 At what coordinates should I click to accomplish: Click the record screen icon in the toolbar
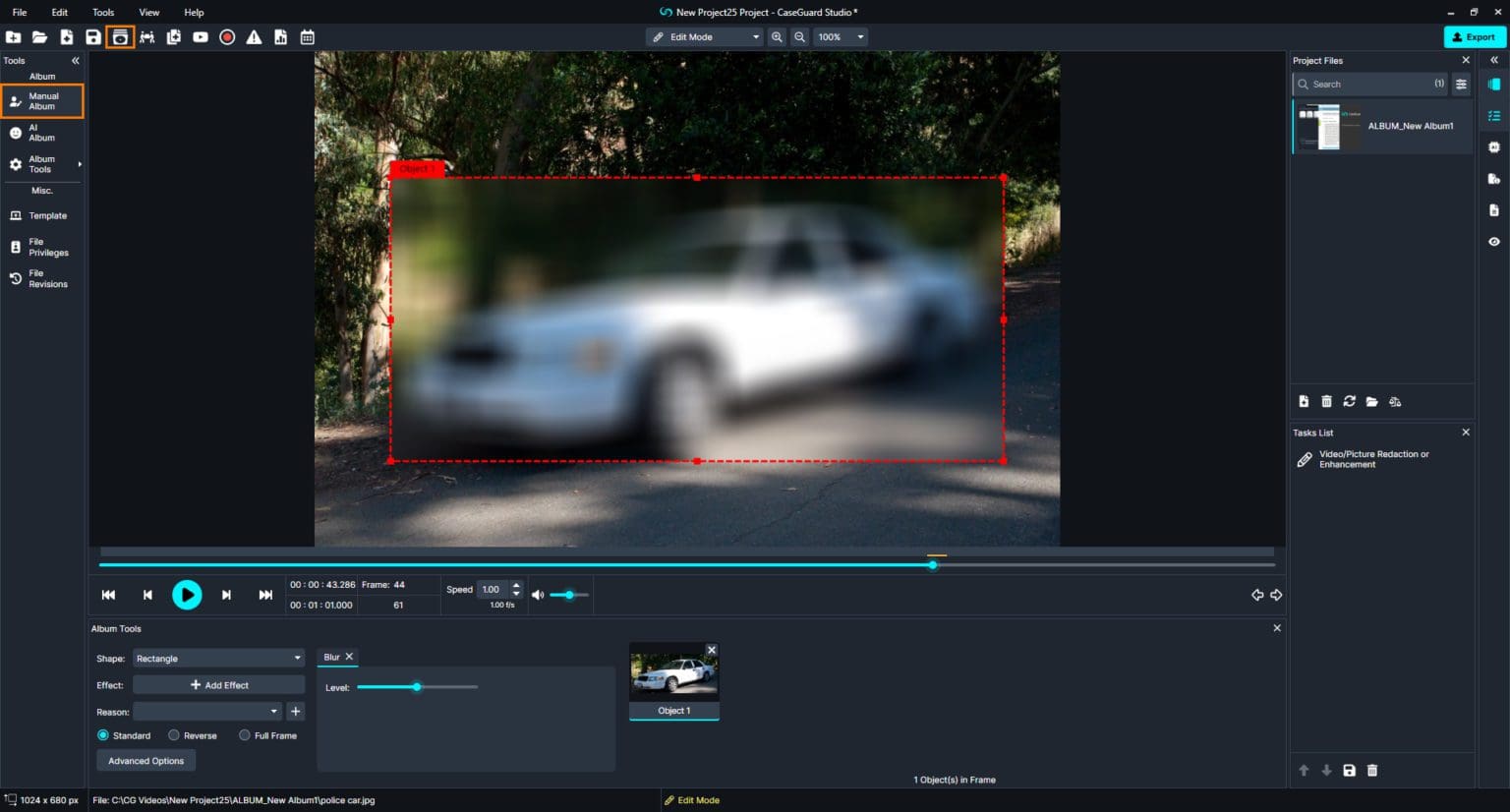click(x=226, y=36)
